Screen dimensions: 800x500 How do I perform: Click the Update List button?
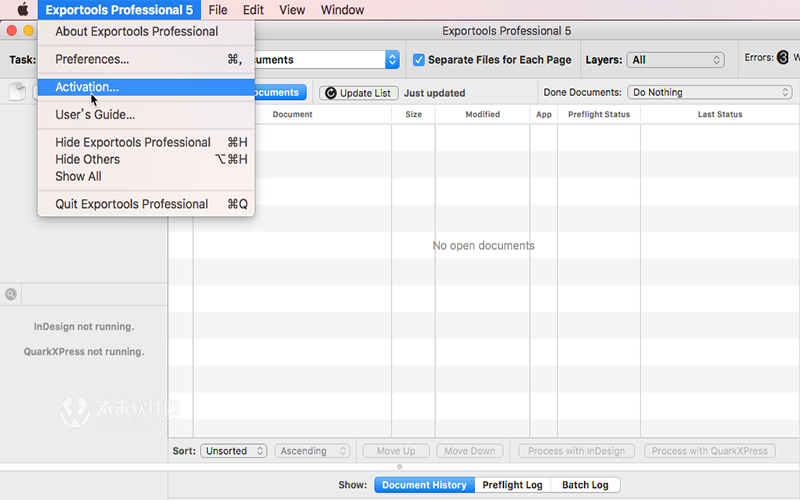point(359,93)
